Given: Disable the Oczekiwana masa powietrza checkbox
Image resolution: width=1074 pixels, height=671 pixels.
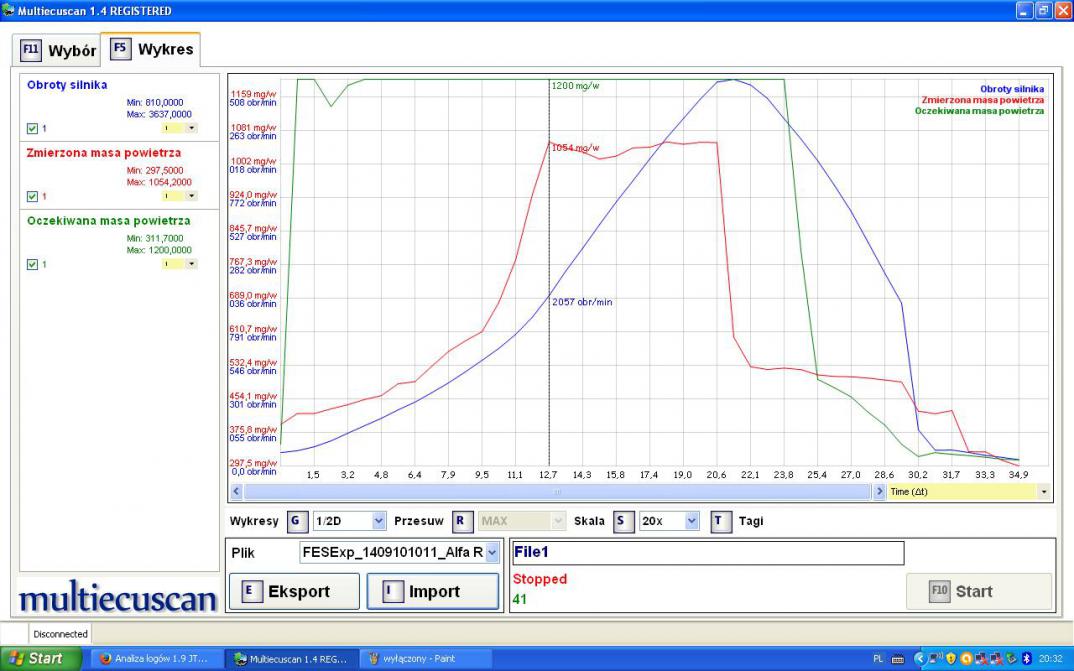Looking at the screenshot, I should 32,264.
